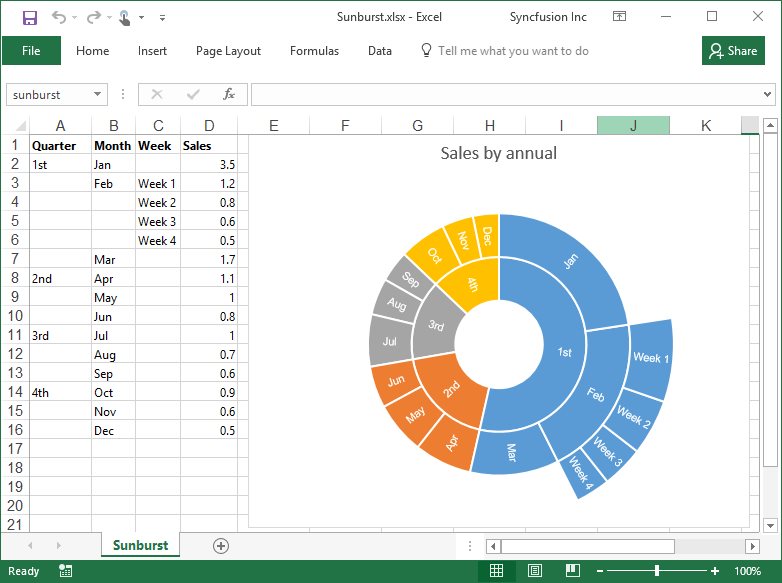The image size is (782, 583).
Task: Open the Formulas tab
Action: point(314,51)
